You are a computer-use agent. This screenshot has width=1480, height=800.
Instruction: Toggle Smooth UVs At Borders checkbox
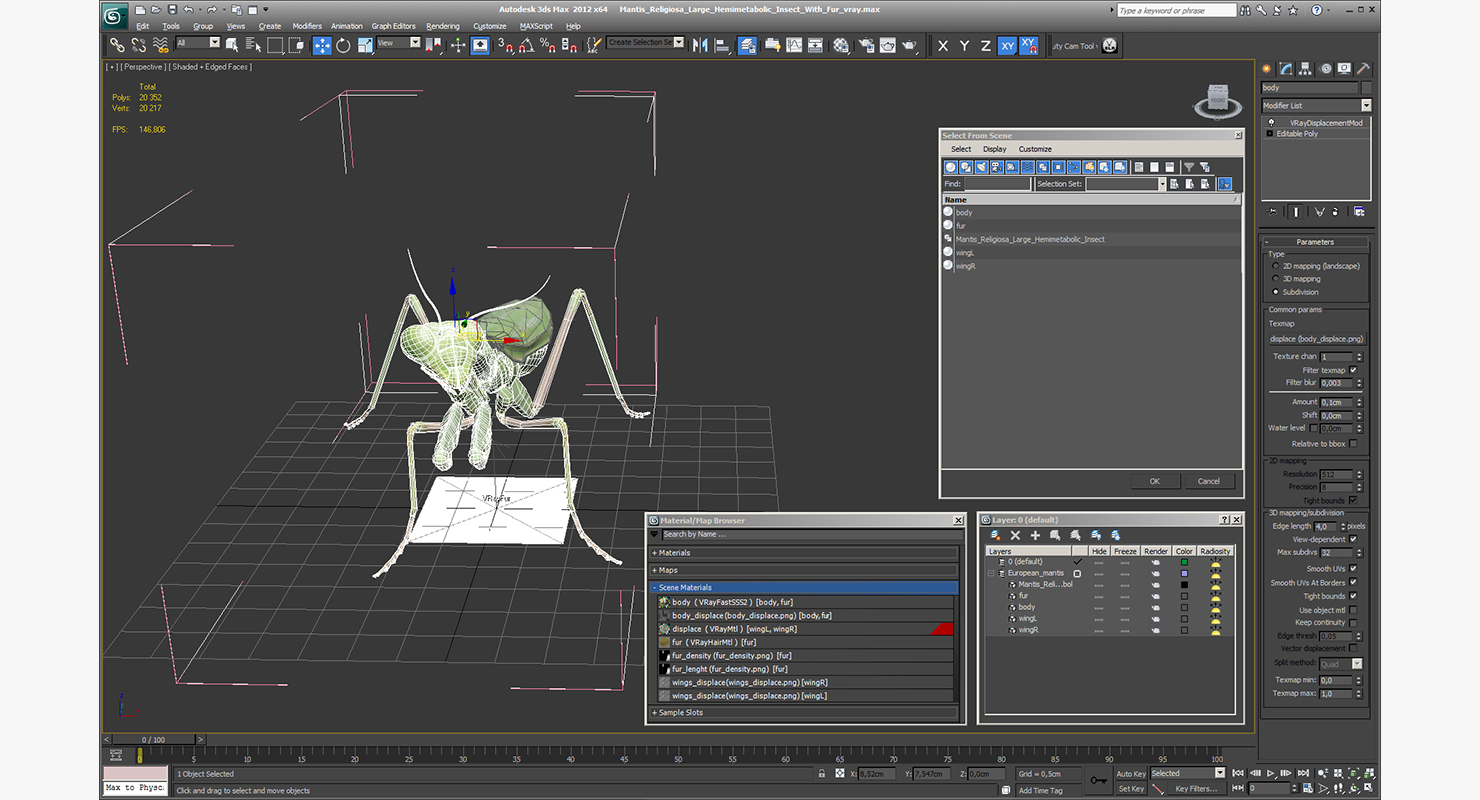(x=1353, y=582)
